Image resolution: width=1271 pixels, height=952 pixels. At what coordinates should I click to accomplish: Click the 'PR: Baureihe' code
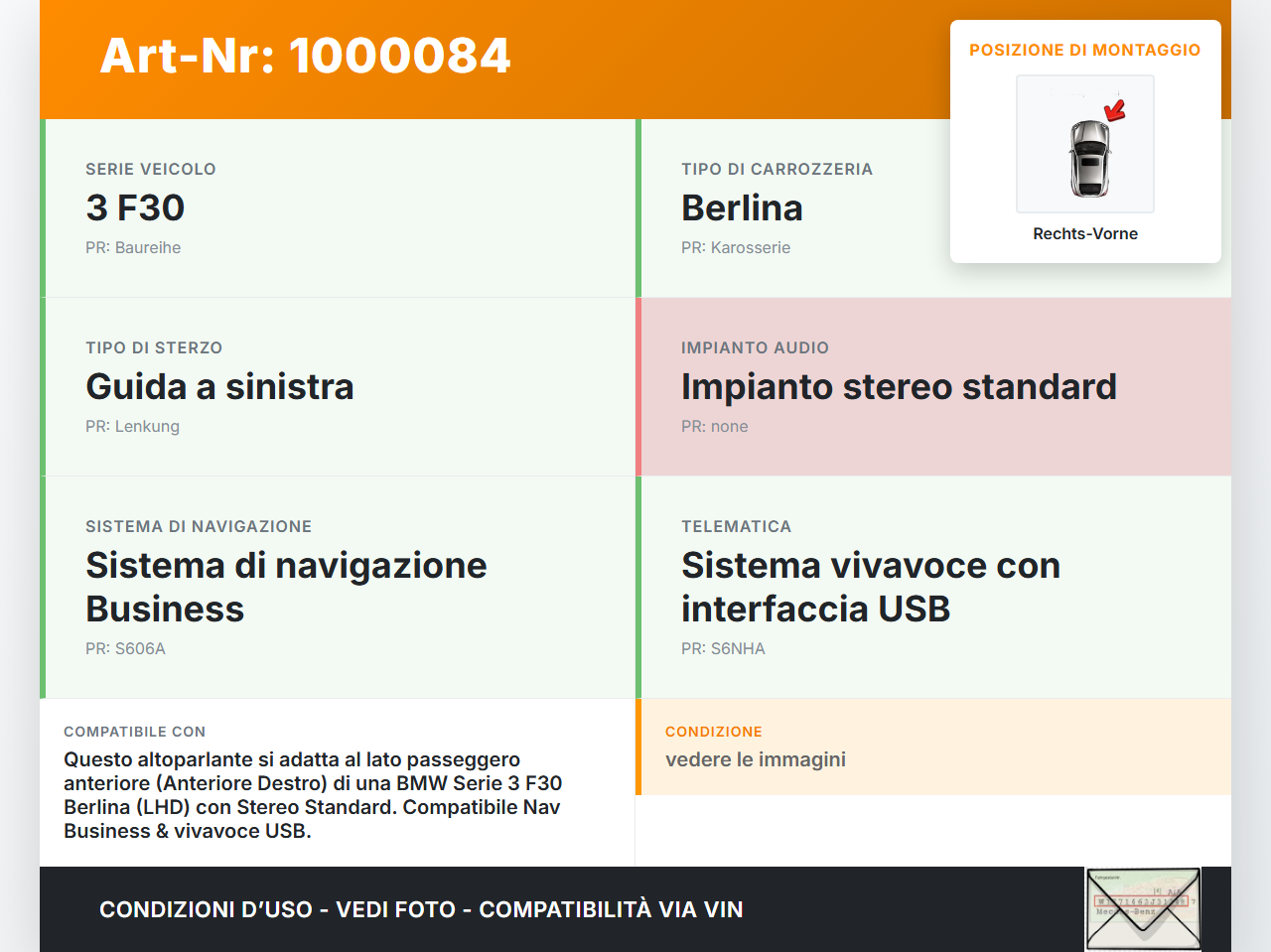[x=133, y=247]
